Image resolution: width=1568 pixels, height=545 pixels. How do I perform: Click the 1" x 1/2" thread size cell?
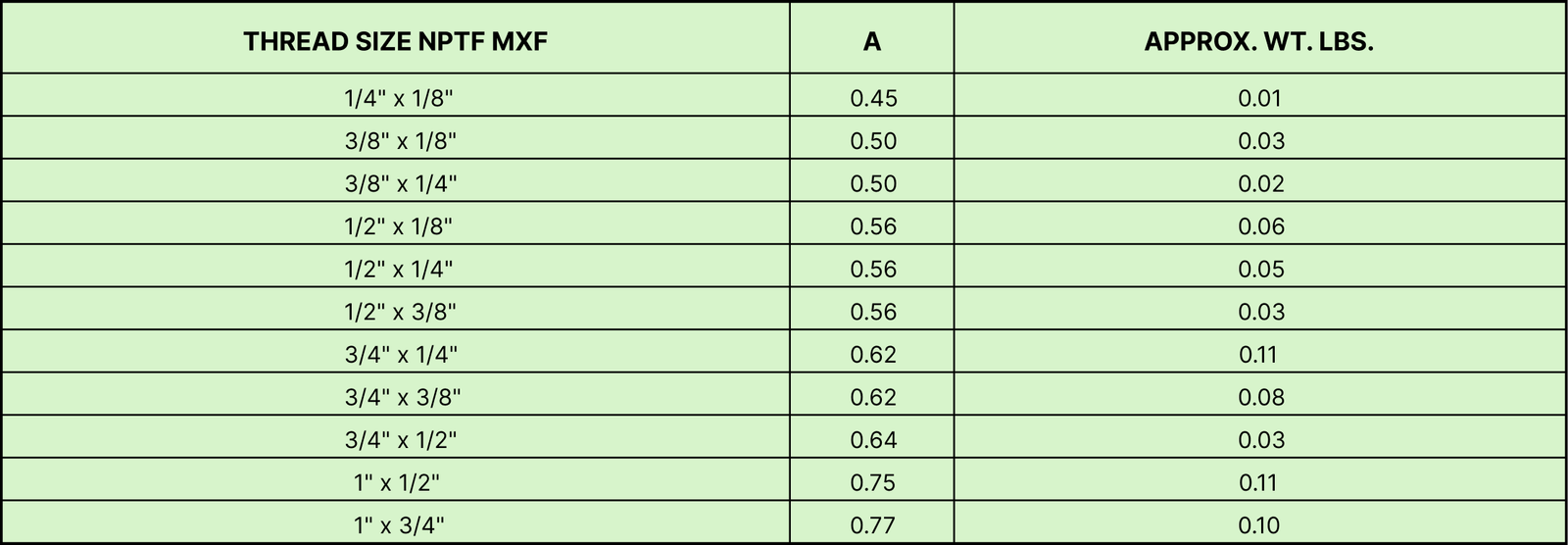click(x=397, y=482)
